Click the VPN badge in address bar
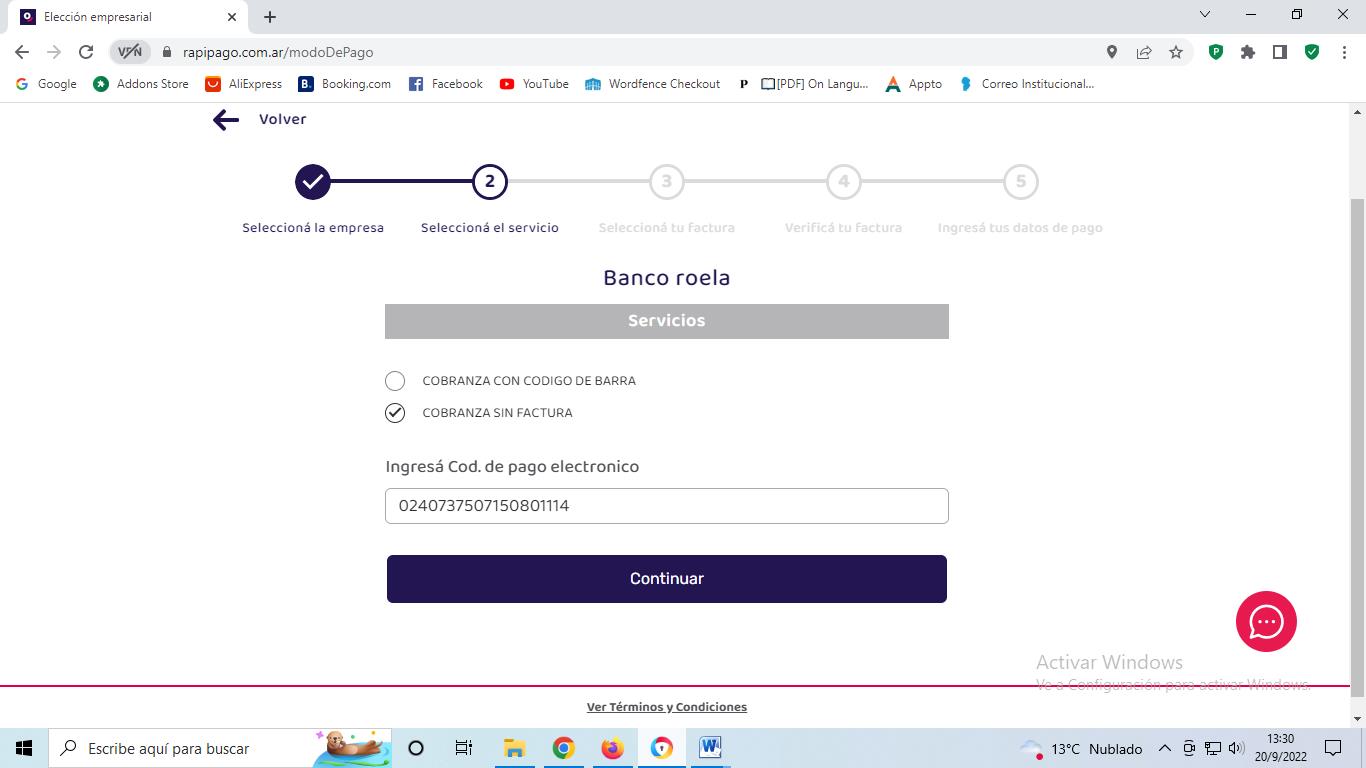This screenshot has height=768, width=1366. 130,52
